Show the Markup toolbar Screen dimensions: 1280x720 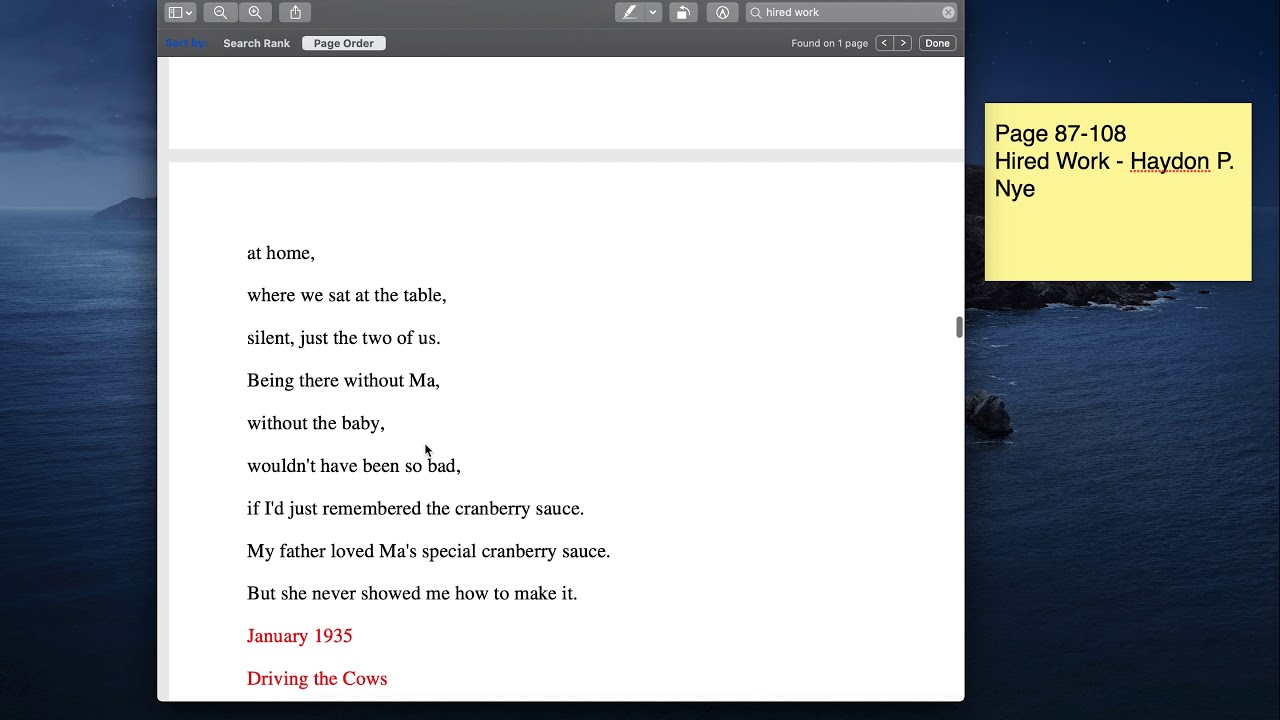[x=722, y=12]
